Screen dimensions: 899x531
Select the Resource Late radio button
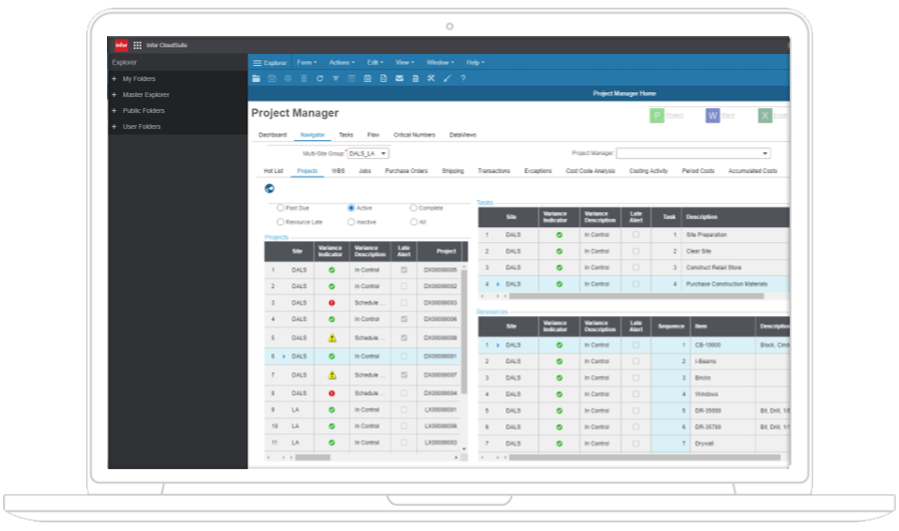(x=280, y=222)
